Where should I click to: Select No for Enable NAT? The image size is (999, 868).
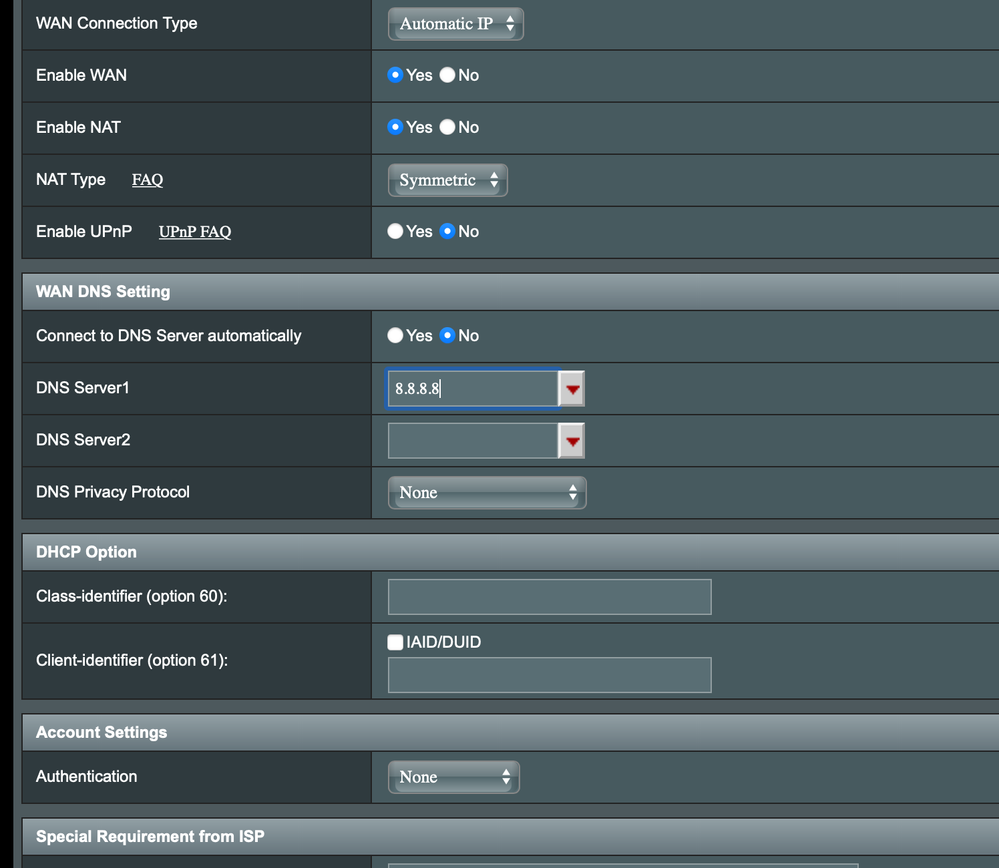point(448,127)
